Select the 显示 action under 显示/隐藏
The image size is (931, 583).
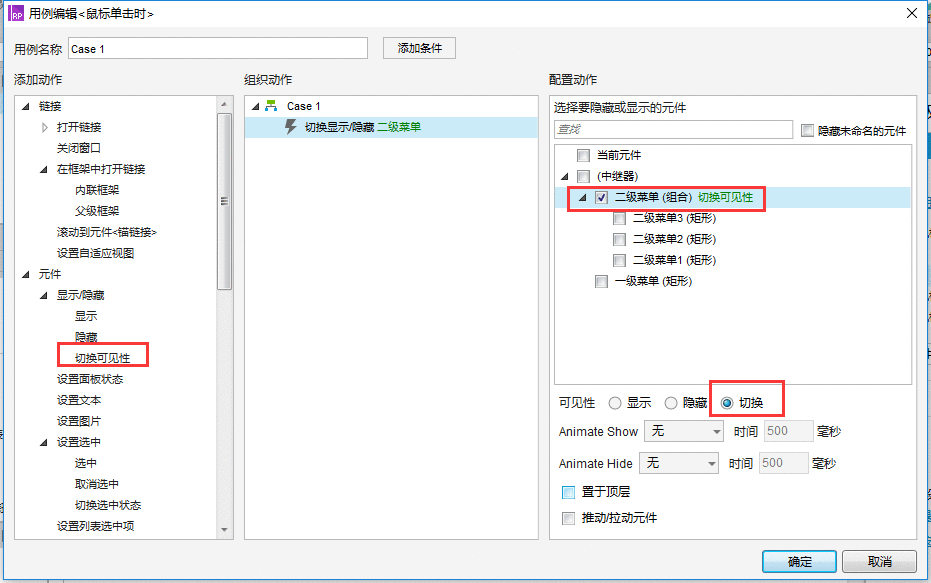[86, 316]
